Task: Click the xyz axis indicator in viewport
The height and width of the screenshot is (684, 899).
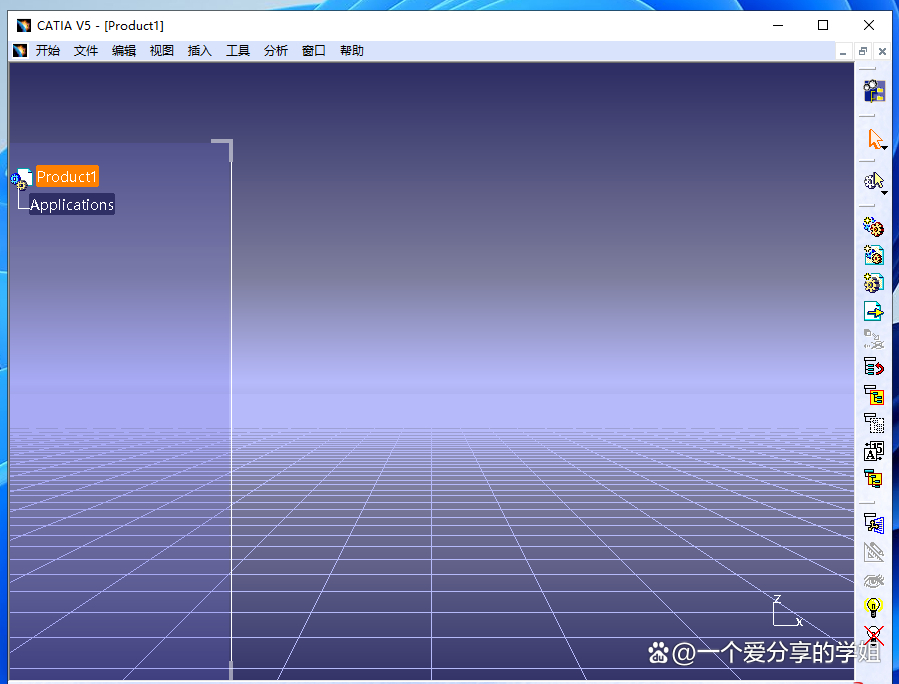Action: click(x=787, y=611)
